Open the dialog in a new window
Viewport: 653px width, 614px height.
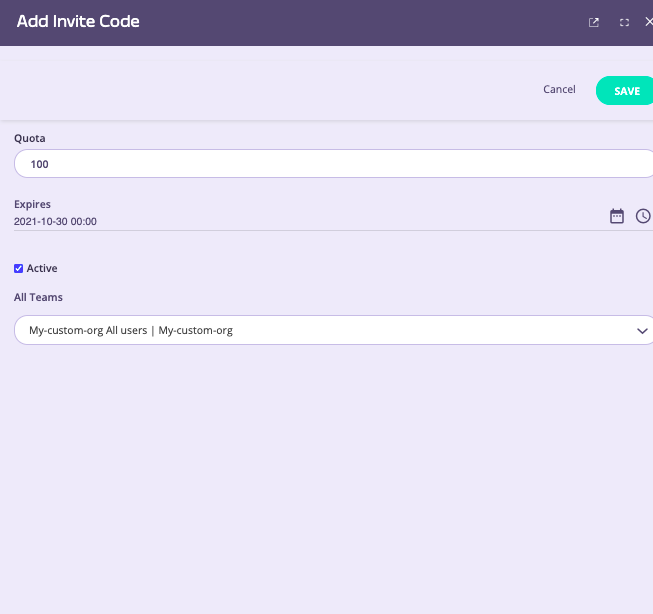point(594,22)
